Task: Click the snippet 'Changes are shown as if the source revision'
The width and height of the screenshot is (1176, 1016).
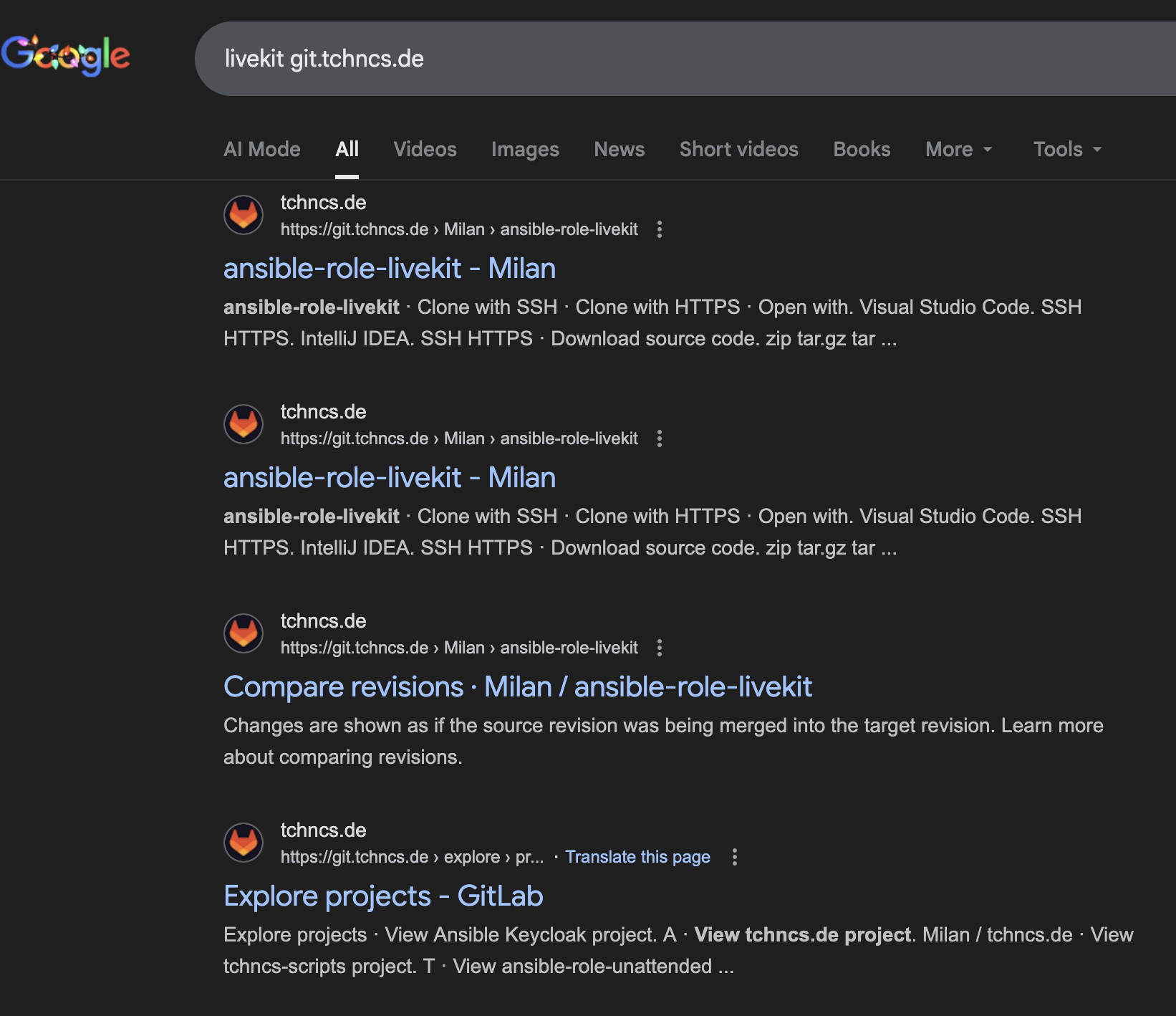Action: point(663,741)
